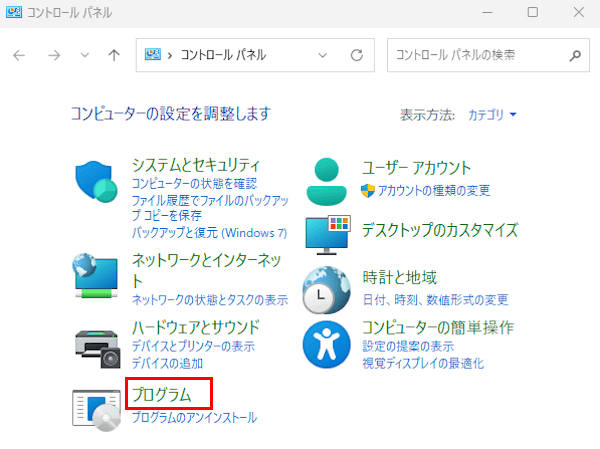The height and width of the screenshot is (449, 600).
Task: Click the Clock and Region globe icon
Action: pos(326,290)
